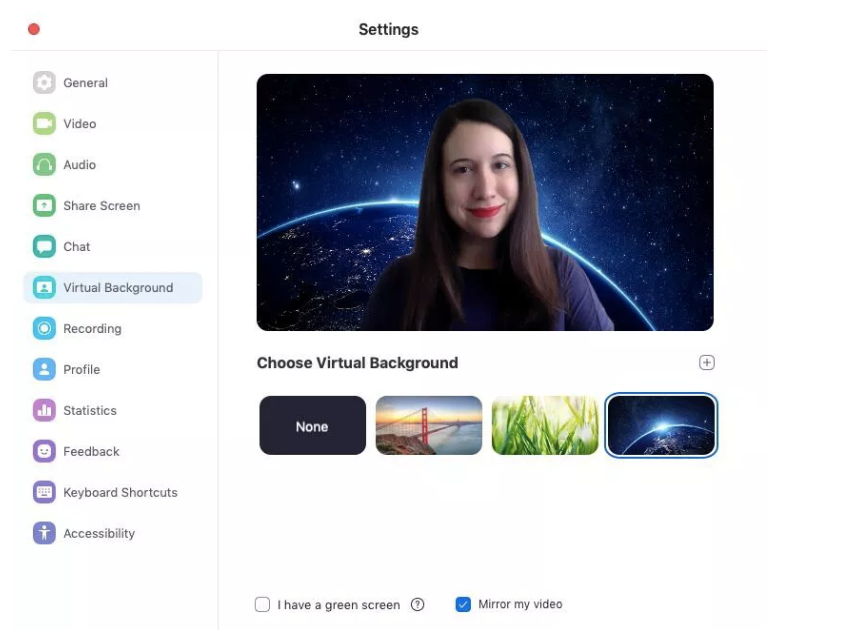Click the Audio headphones icon
Viewport: 852px width, 630px height.
pyautogui.click(x=44, y=165)
